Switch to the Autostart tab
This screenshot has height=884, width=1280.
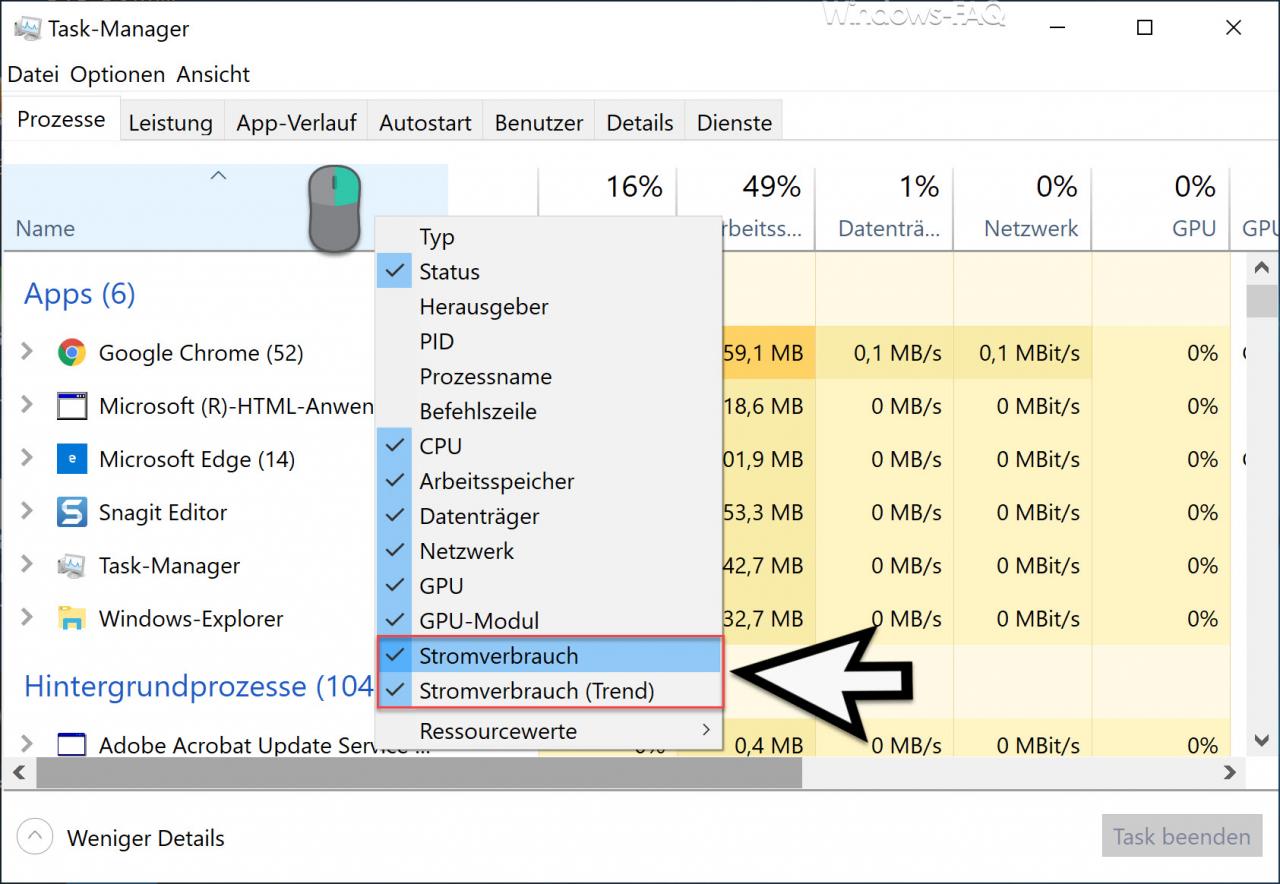click(x=425, y=123)
